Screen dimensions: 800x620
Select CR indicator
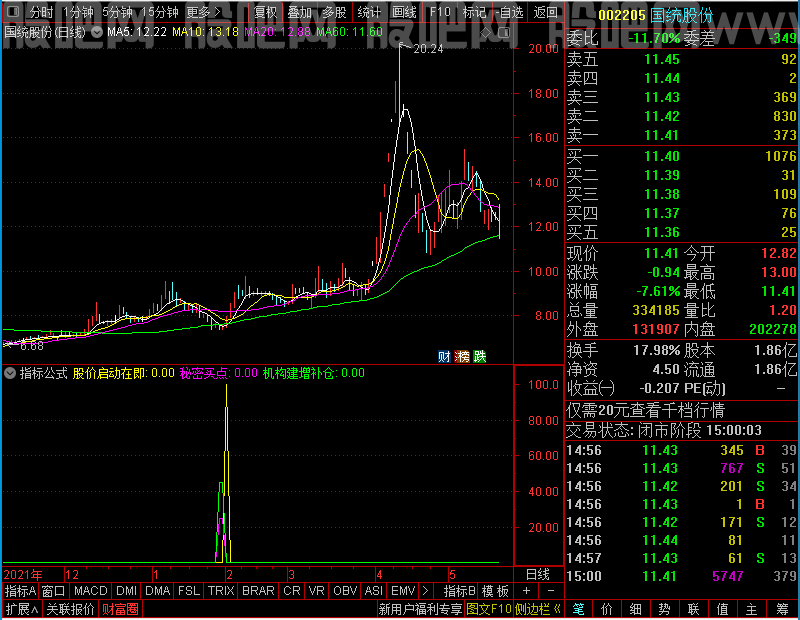coord(292,591)
